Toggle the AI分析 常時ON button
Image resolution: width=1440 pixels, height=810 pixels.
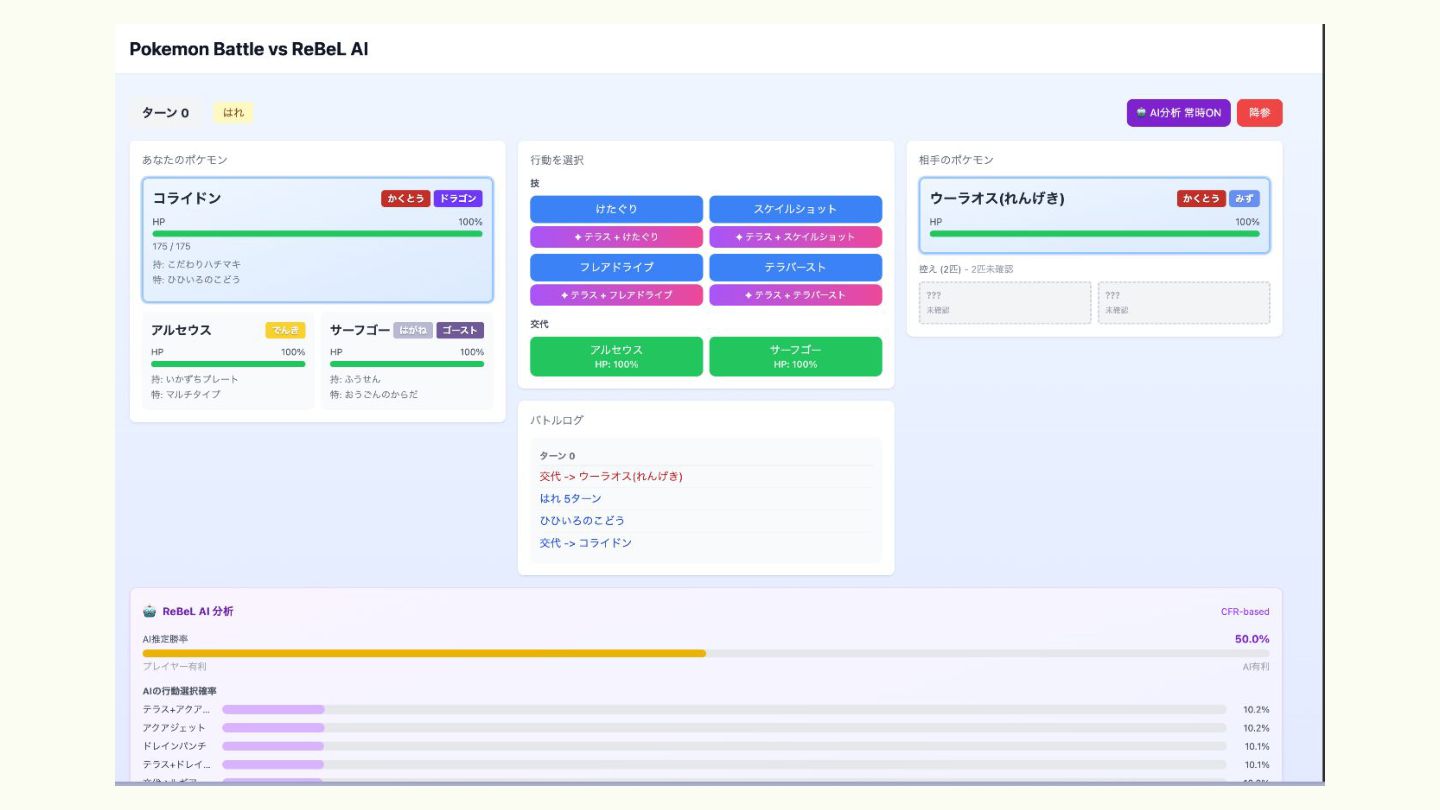(1178, 113)
